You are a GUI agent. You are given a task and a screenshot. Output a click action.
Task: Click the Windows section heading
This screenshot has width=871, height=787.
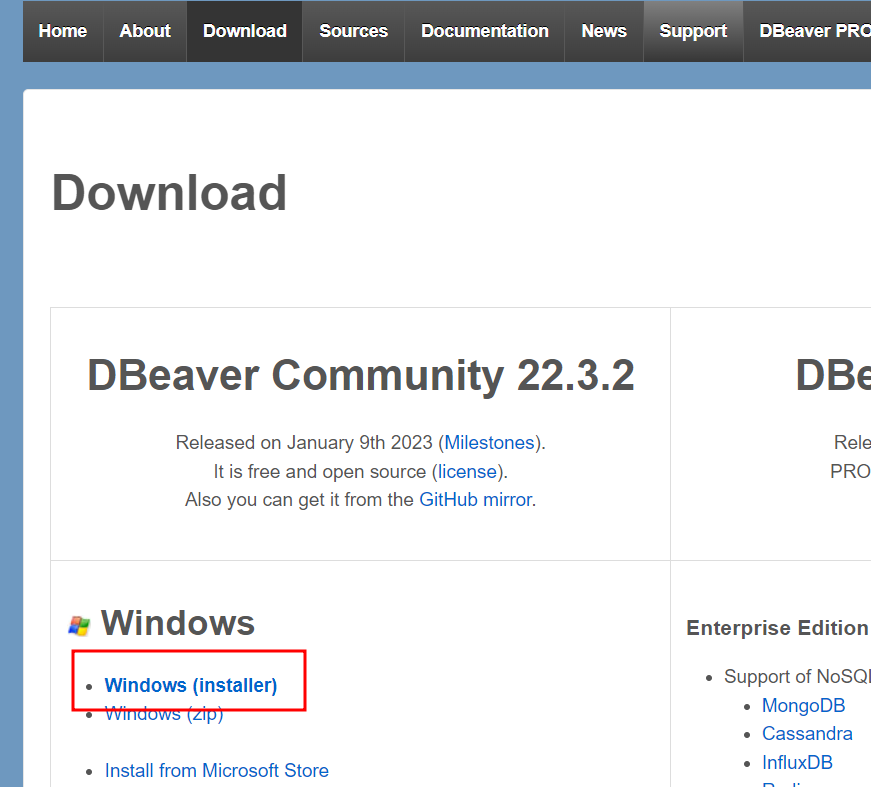click(x=178, y=623)
